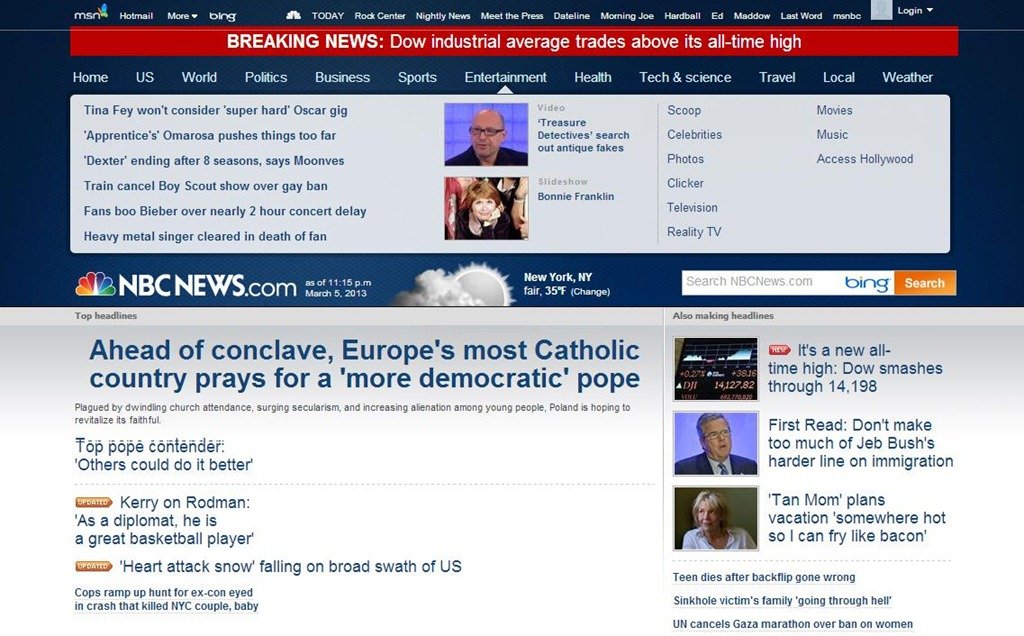The height and width of the screenshot is (636, 1024).
Task: Click the red Breaking News banner
Action: coord(514,41)
